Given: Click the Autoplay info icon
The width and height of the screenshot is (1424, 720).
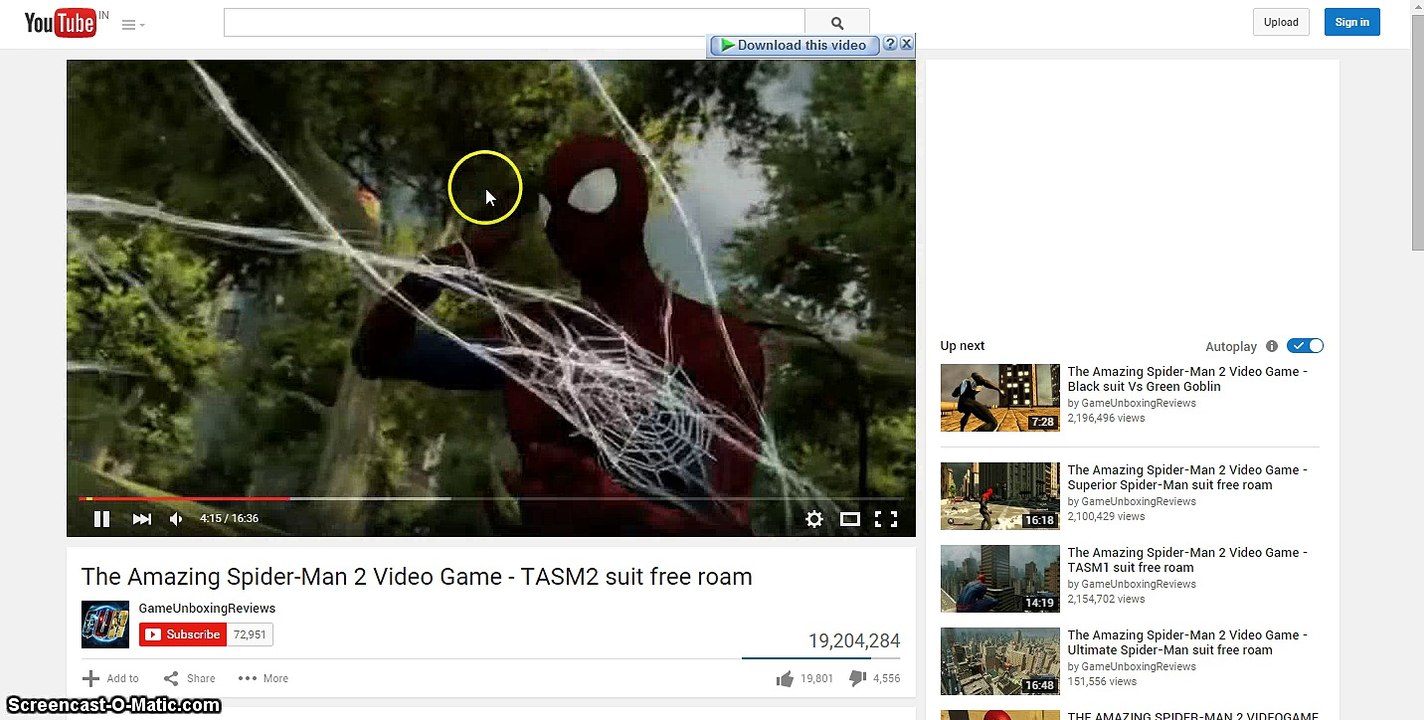Looking at the screenshot, I should [x=1272, y=346].
